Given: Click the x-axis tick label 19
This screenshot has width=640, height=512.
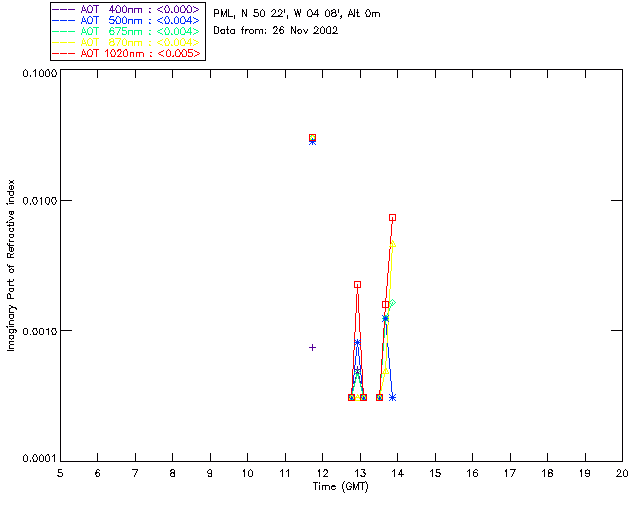Looking at the screenshot, I should (x=585, y=473).
